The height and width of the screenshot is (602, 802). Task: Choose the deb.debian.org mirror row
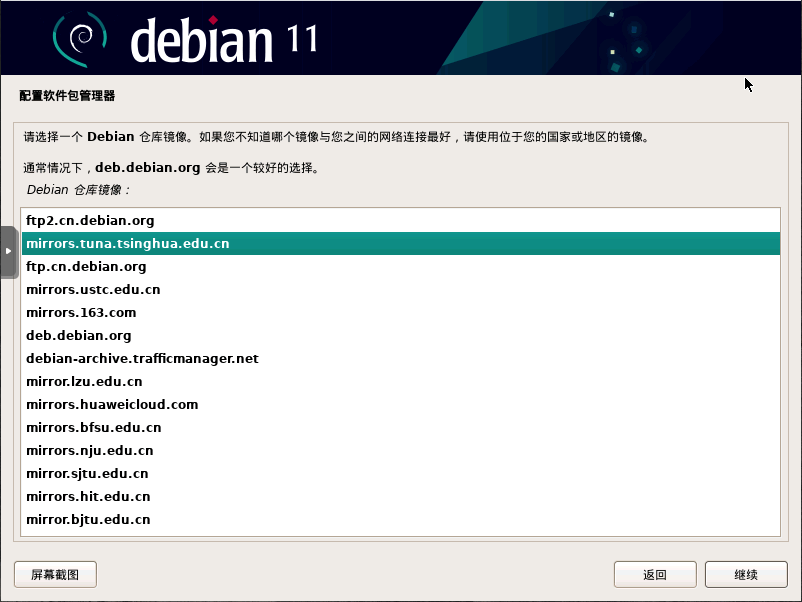click(x=401, y=336)
